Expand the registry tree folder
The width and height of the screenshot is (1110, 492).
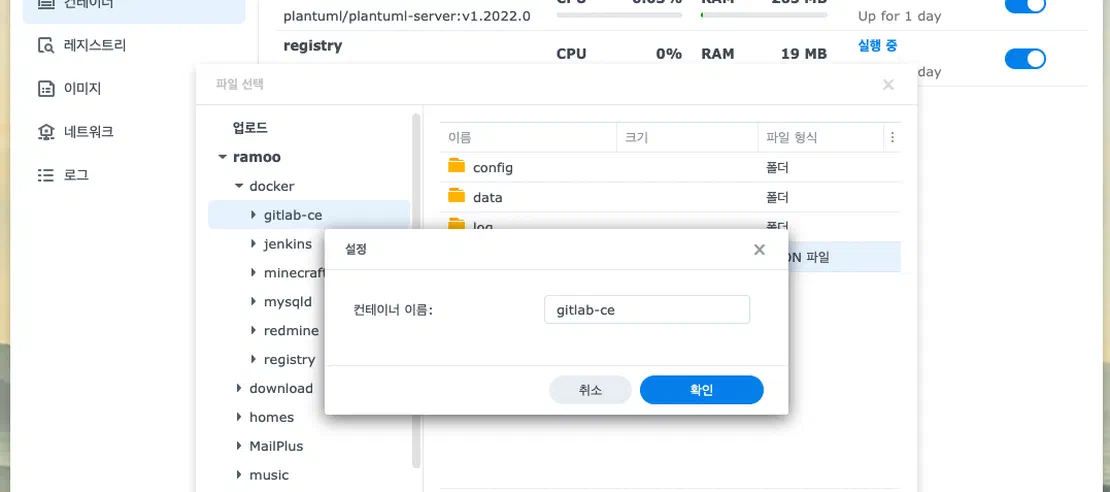click(x=253, y=360)
